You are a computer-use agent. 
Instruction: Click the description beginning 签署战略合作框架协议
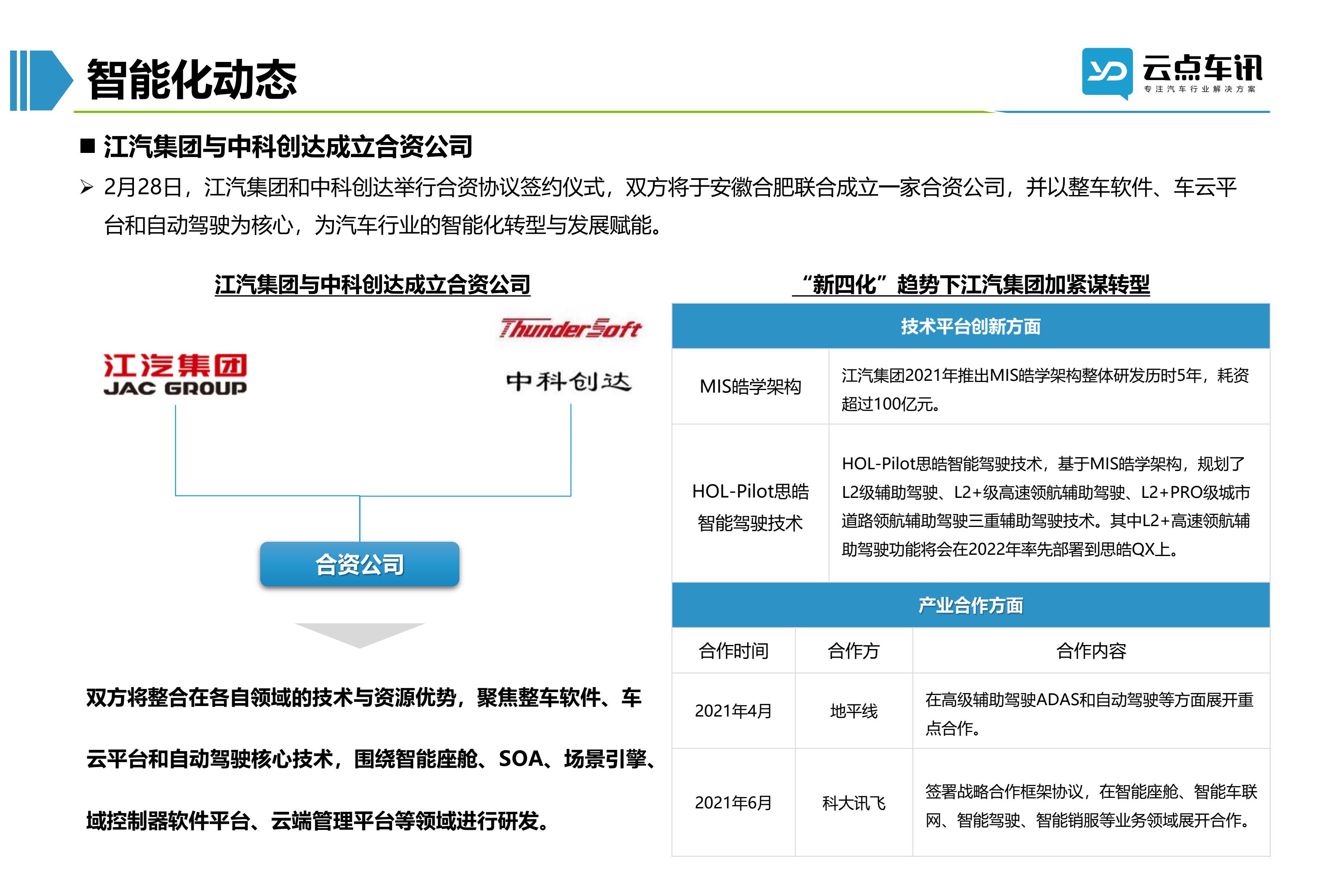(x=1091, y=806)
